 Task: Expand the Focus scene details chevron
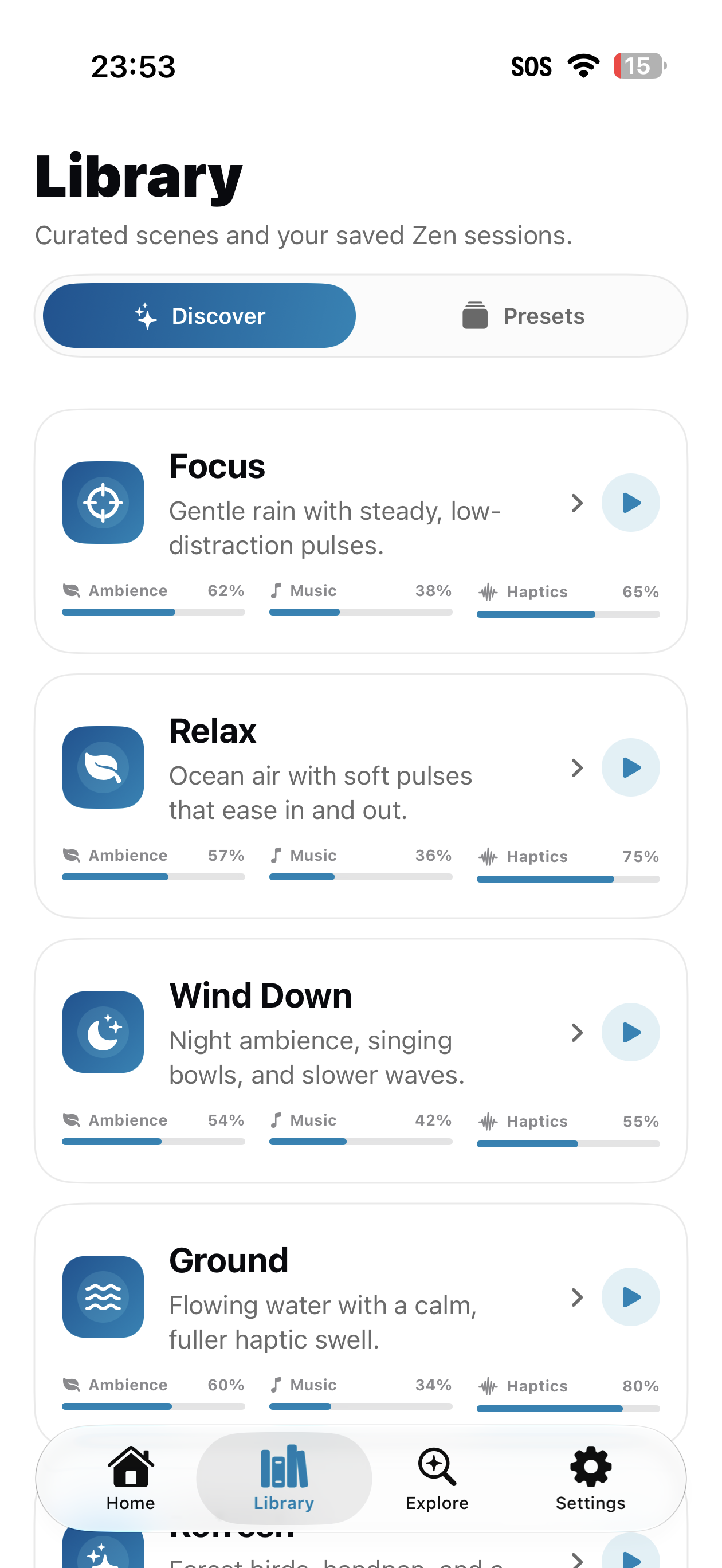coord(576,503)
